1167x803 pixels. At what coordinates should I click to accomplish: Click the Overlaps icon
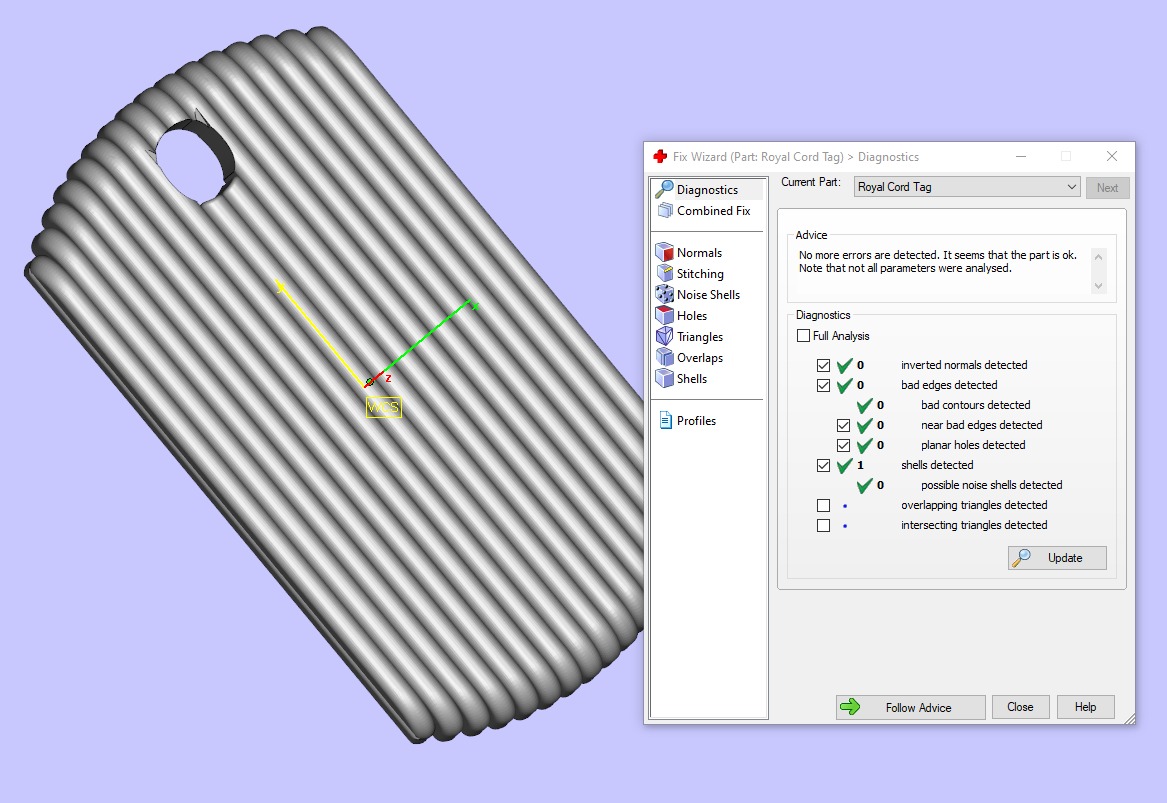click(x=664, y=357)
